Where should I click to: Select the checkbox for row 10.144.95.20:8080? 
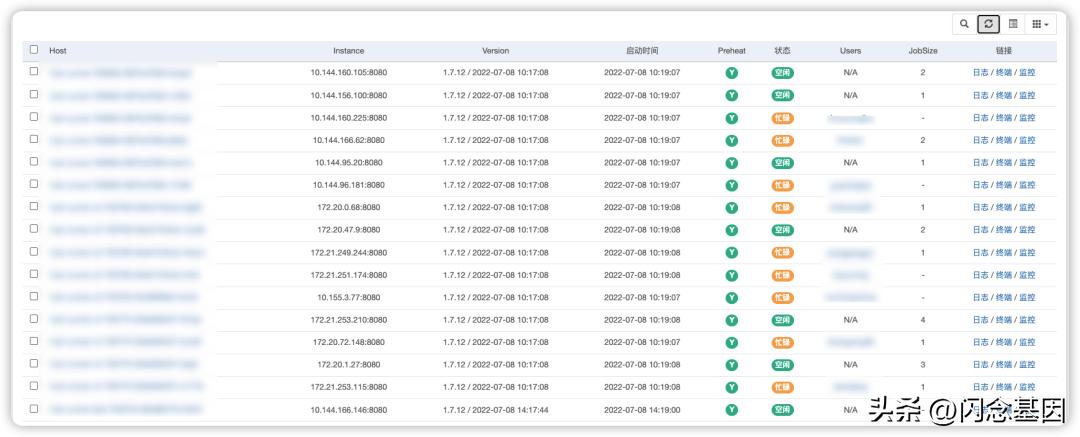click(34, 162)
